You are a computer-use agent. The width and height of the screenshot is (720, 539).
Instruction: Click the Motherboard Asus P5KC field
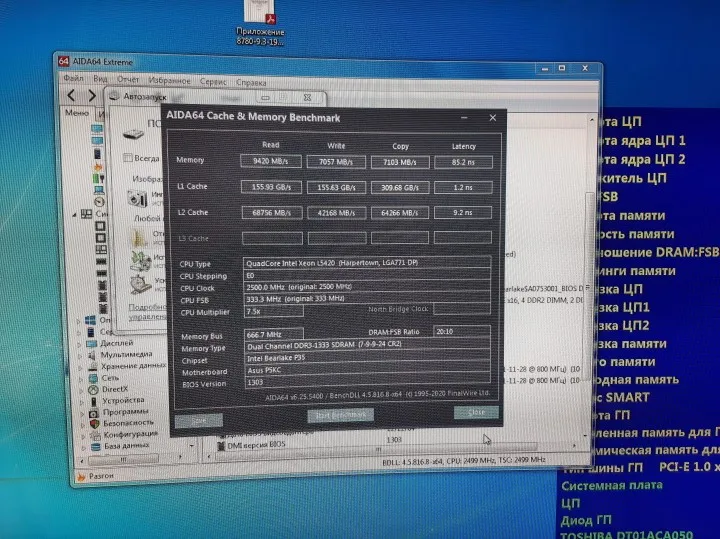(367, 370)
